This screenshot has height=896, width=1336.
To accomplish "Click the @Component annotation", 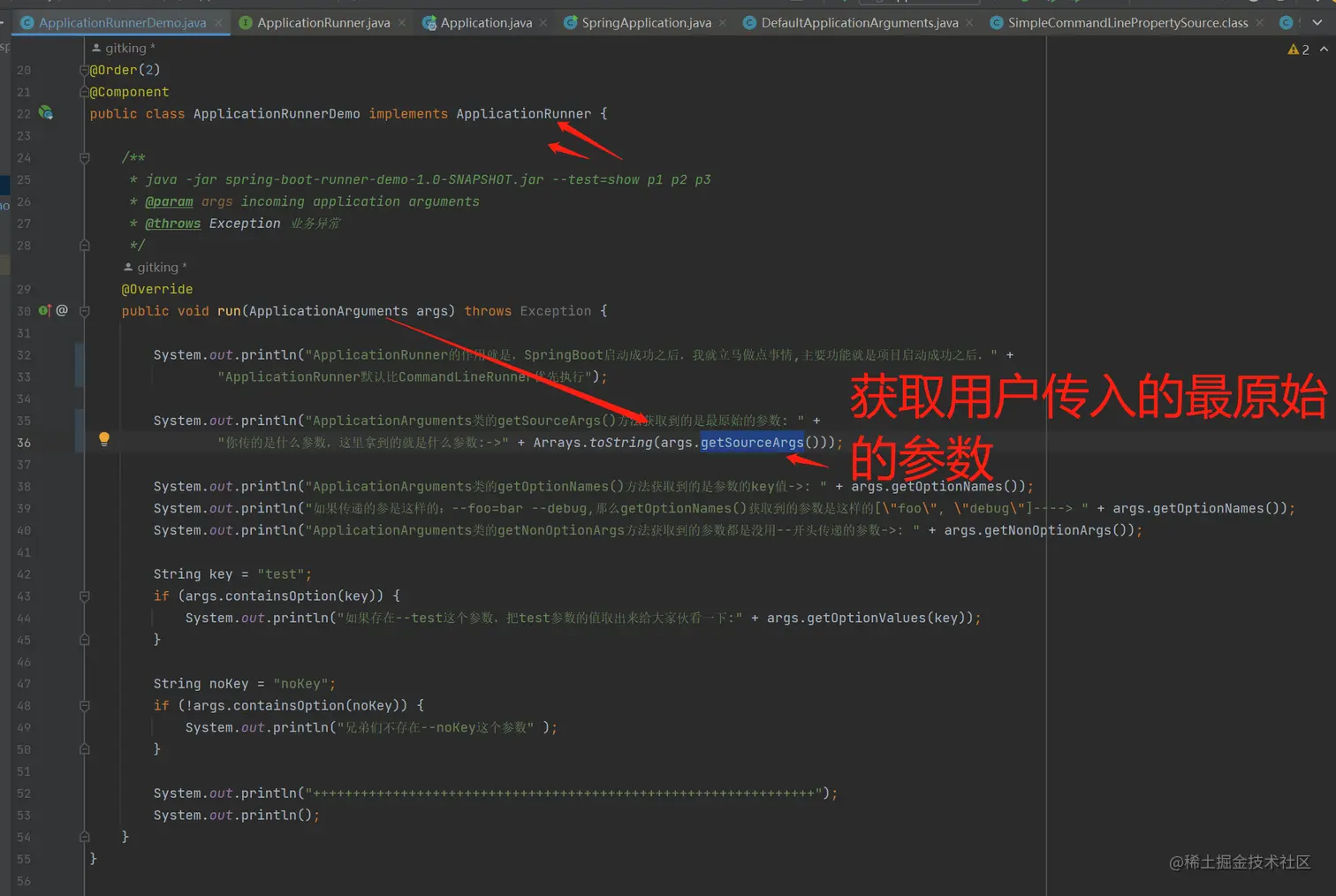I will (129, 92).
